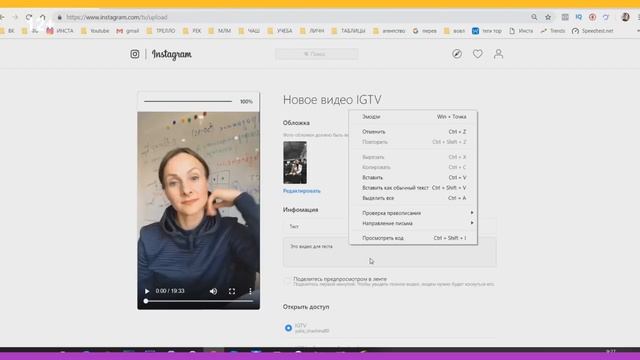Screen dimensions: 640x360
Task: Choose Выделить все in the context menu
Action: 413,198
